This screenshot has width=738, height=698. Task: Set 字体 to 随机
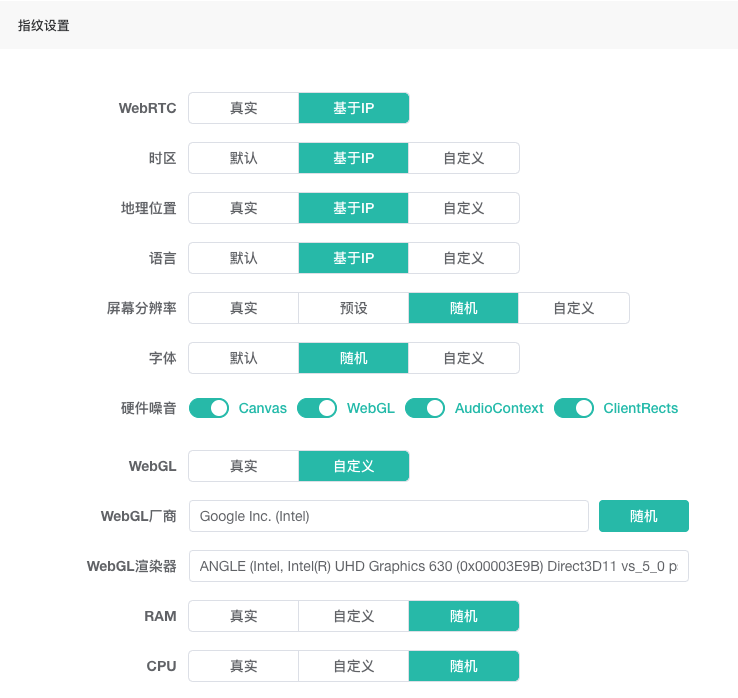pyautogui.click(x=353, y=358)
